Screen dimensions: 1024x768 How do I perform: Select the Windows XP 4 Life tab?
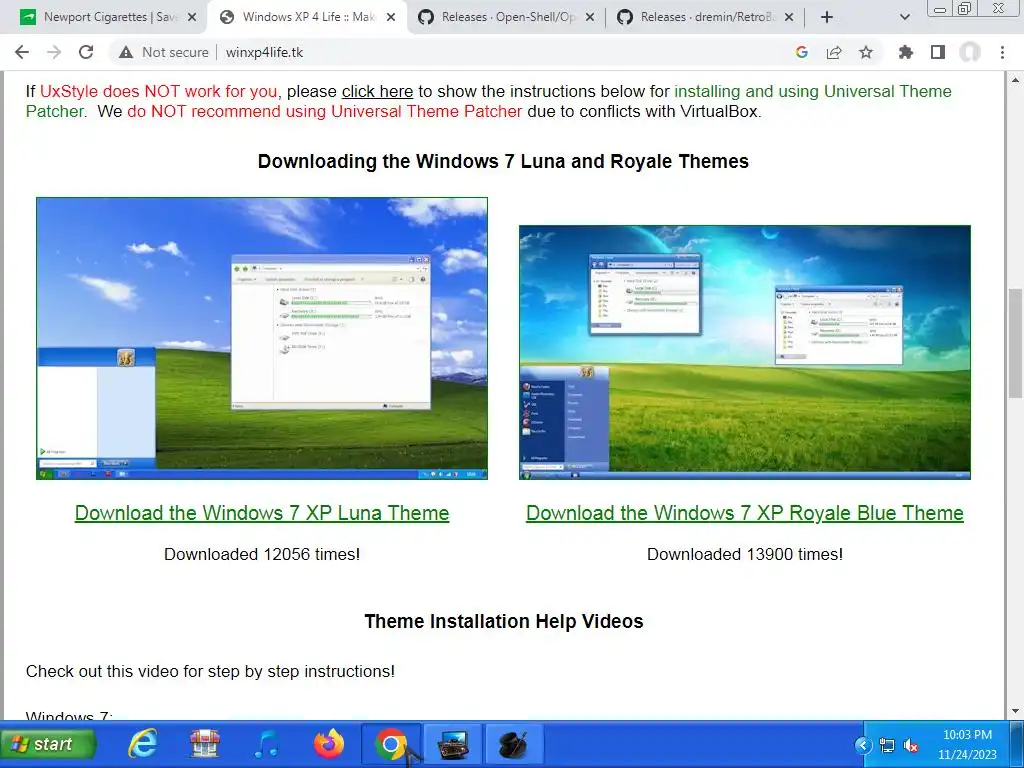(x=307, y=17)
